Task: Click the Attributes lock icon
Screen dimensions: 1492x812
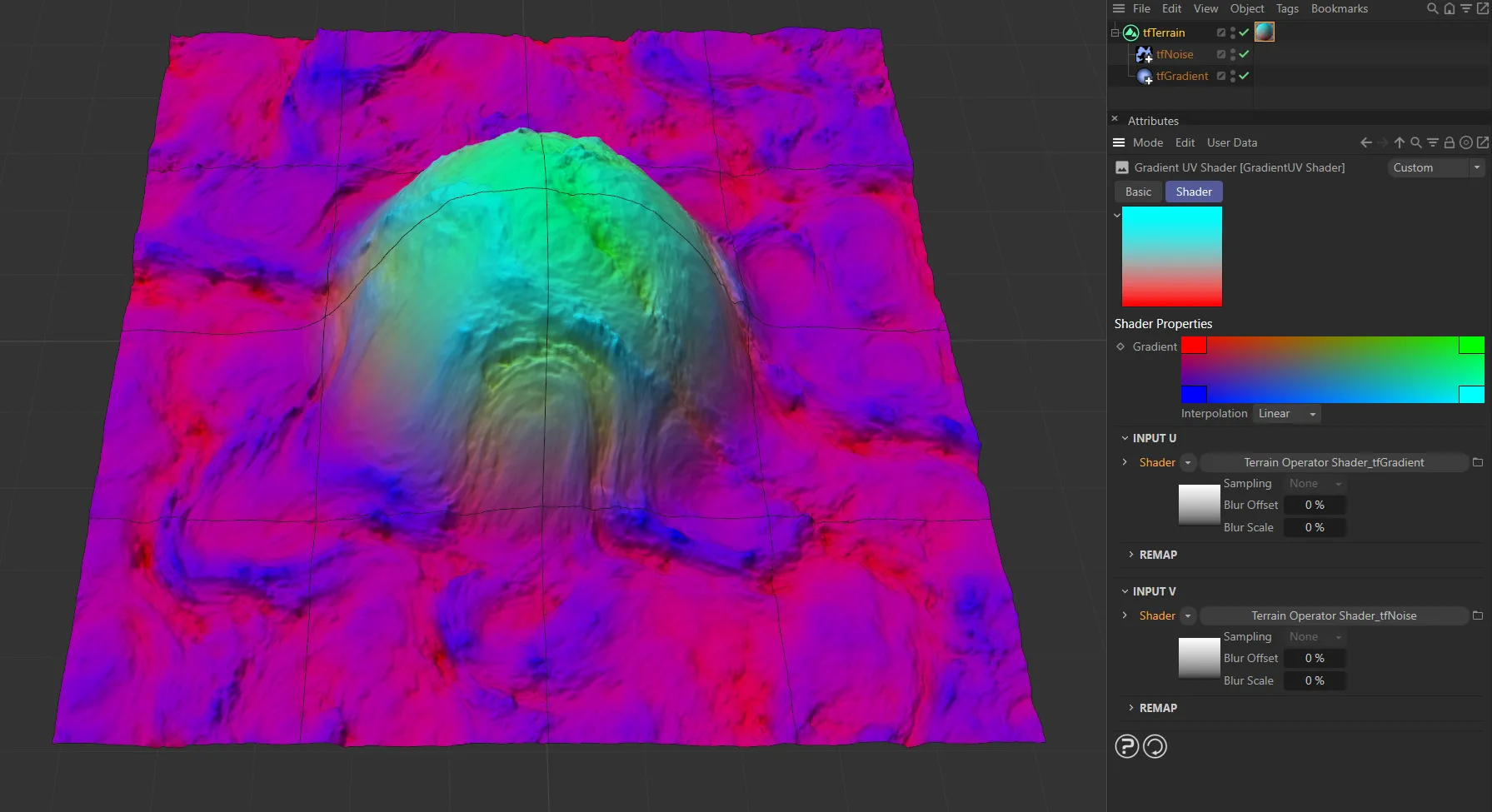Action: point(1449,142)
